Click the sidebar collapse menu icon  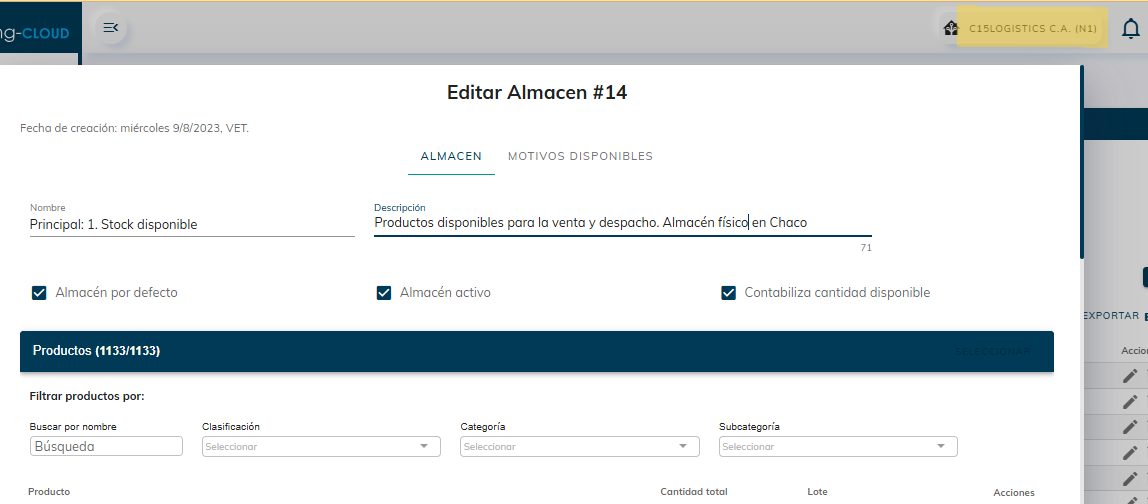[111, 28]
